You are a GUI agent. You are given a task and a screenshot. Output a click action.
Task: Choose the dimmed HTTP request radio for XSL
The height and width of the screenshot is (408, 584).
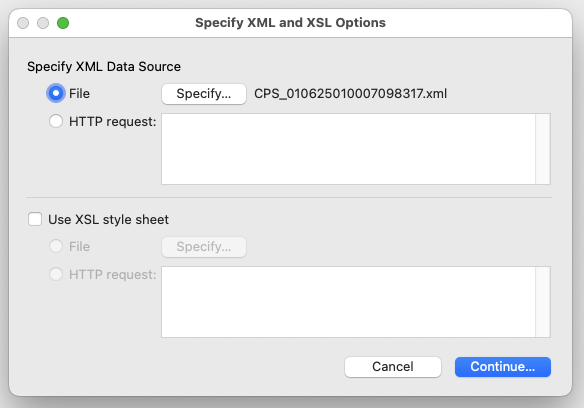(56, 274)
